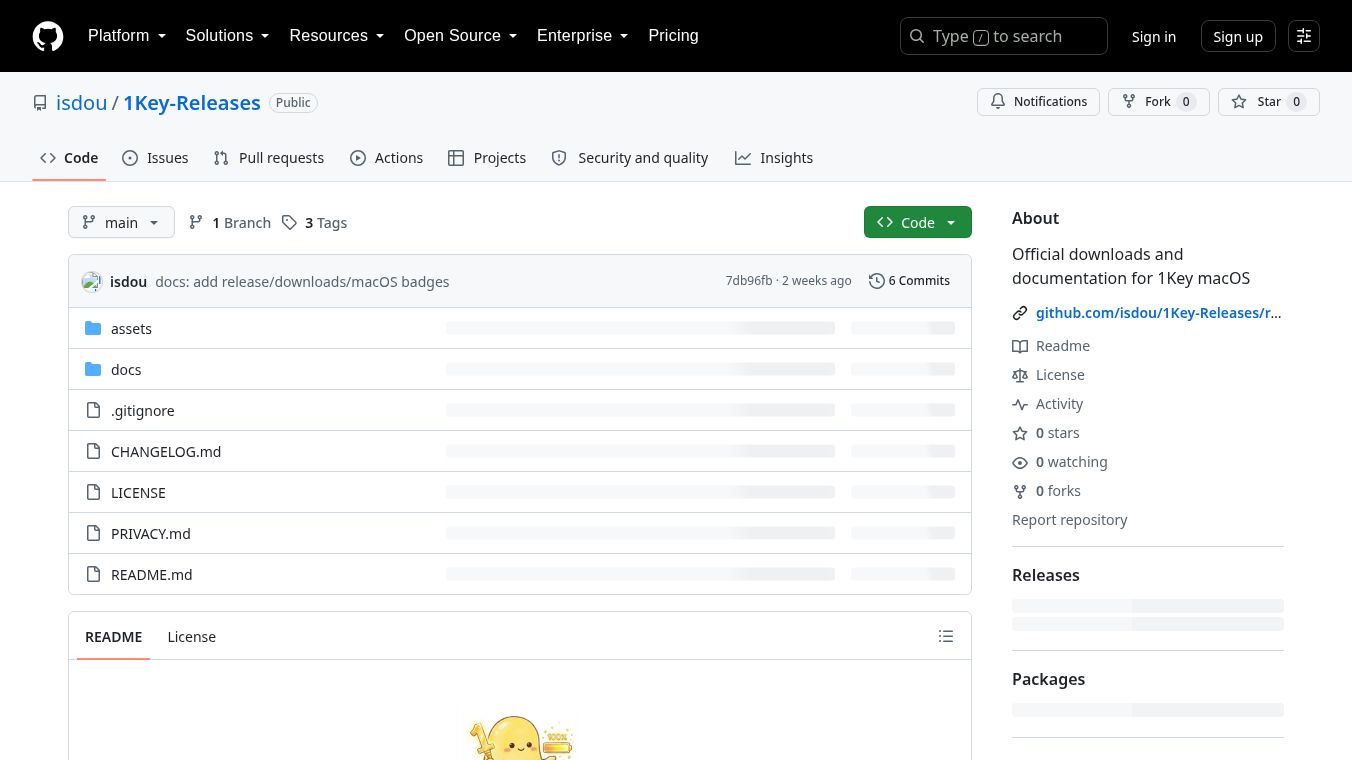Select the License tab in file viewer
The width and height of the screenshot is (1352, 760).
click(x=192, y=637)
